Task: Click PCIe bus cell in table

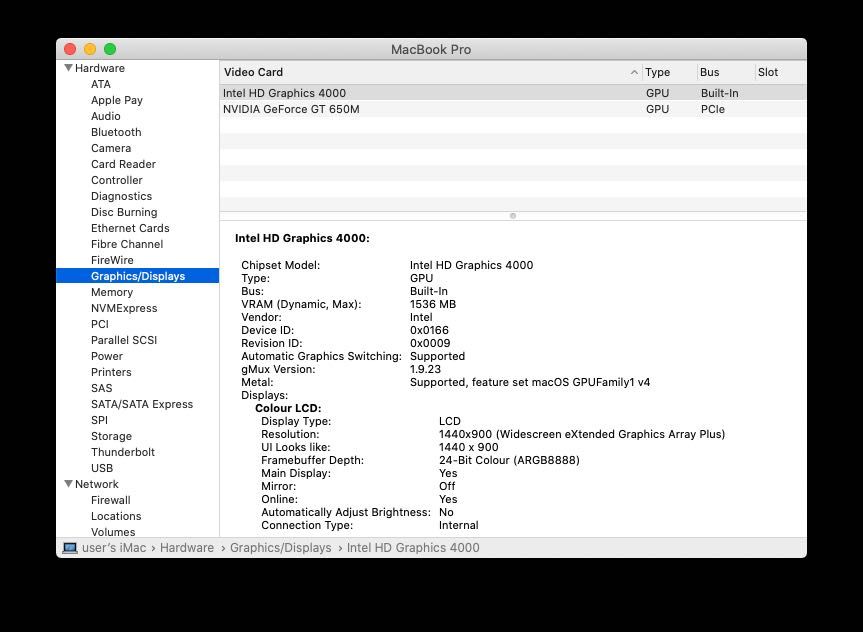Action: [713, 109]
